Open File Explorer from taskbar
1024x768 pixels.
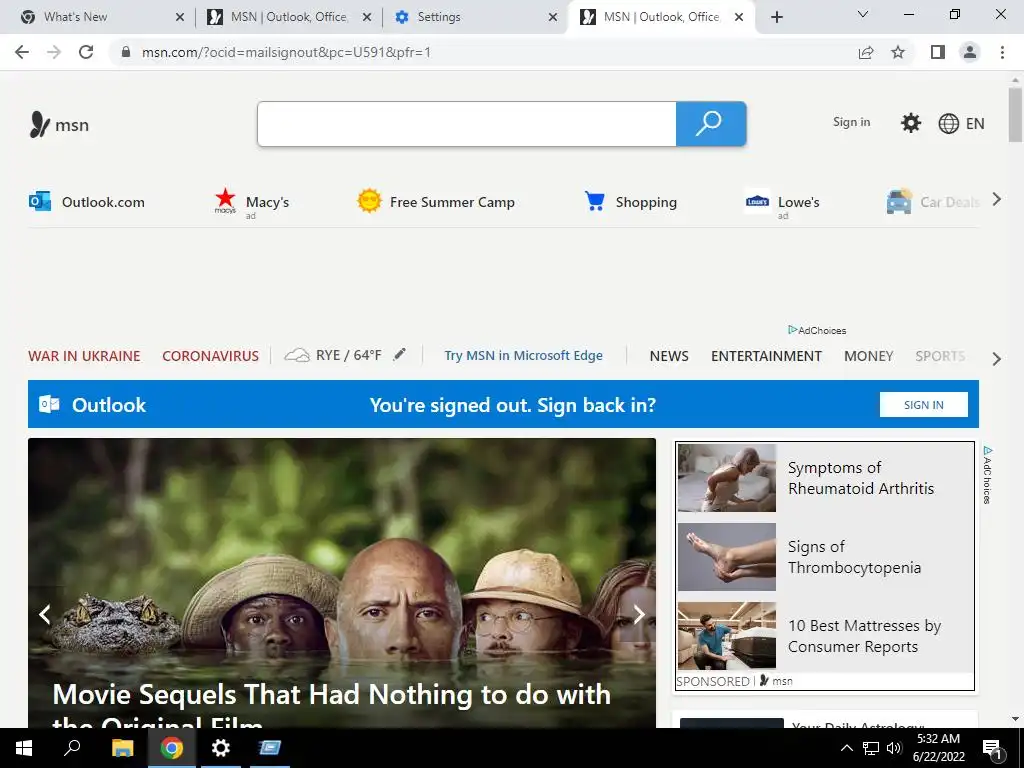click(122, 748)
